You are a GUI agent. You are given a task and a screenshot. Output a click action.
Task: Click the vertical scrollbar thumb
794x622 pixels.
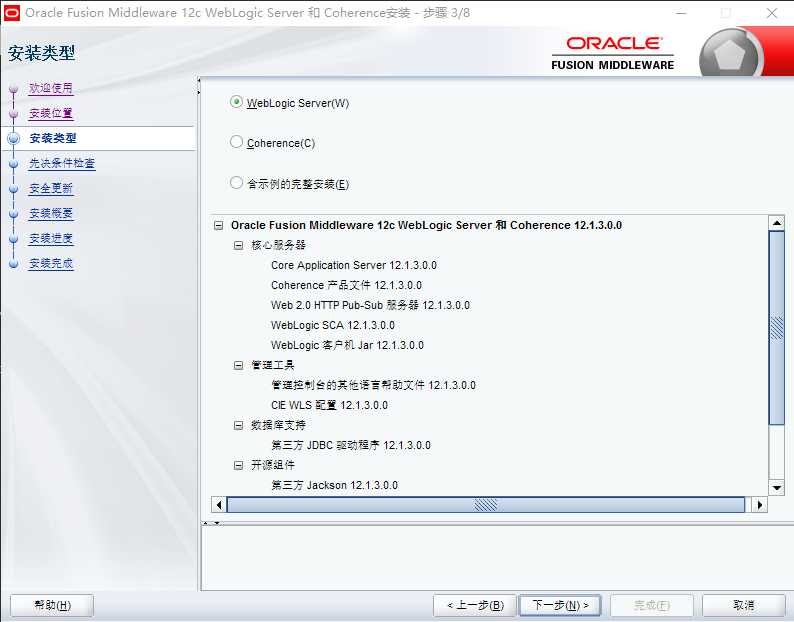(x=776, y=328)
